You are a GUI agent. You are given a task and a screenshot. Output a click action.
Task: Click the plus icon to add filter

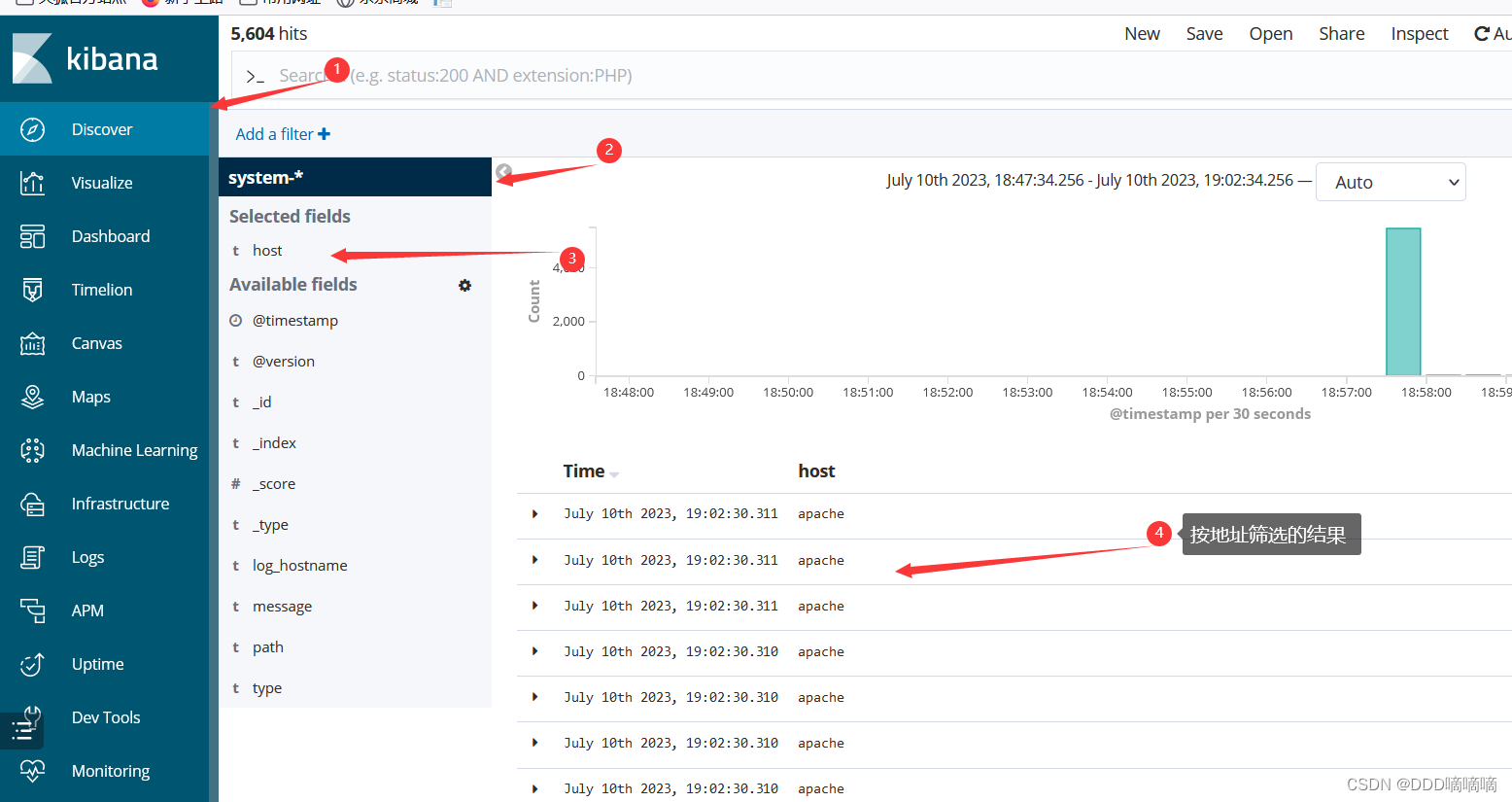(325, 134)
